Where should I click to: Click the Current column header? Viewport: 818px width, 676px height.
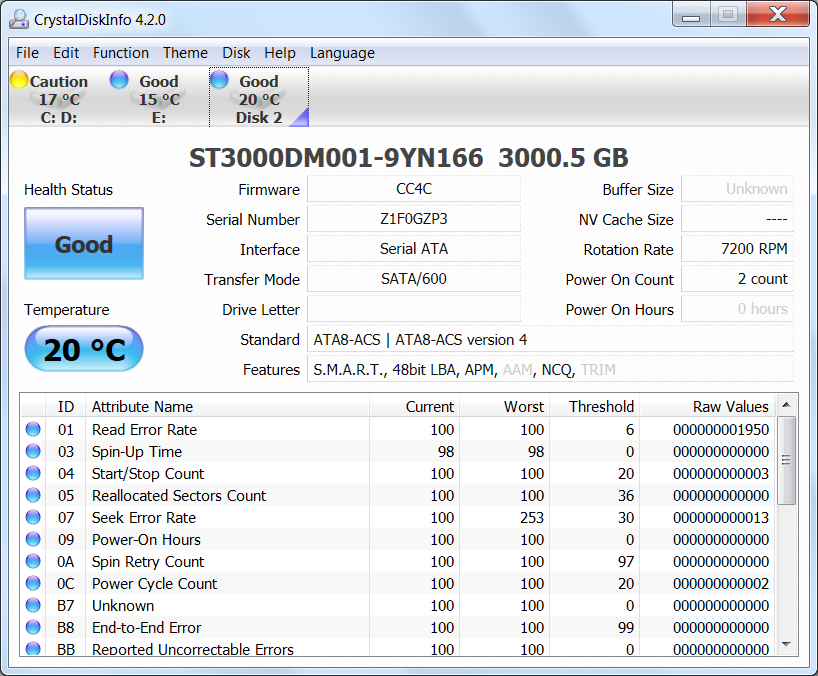coord(415,406)
